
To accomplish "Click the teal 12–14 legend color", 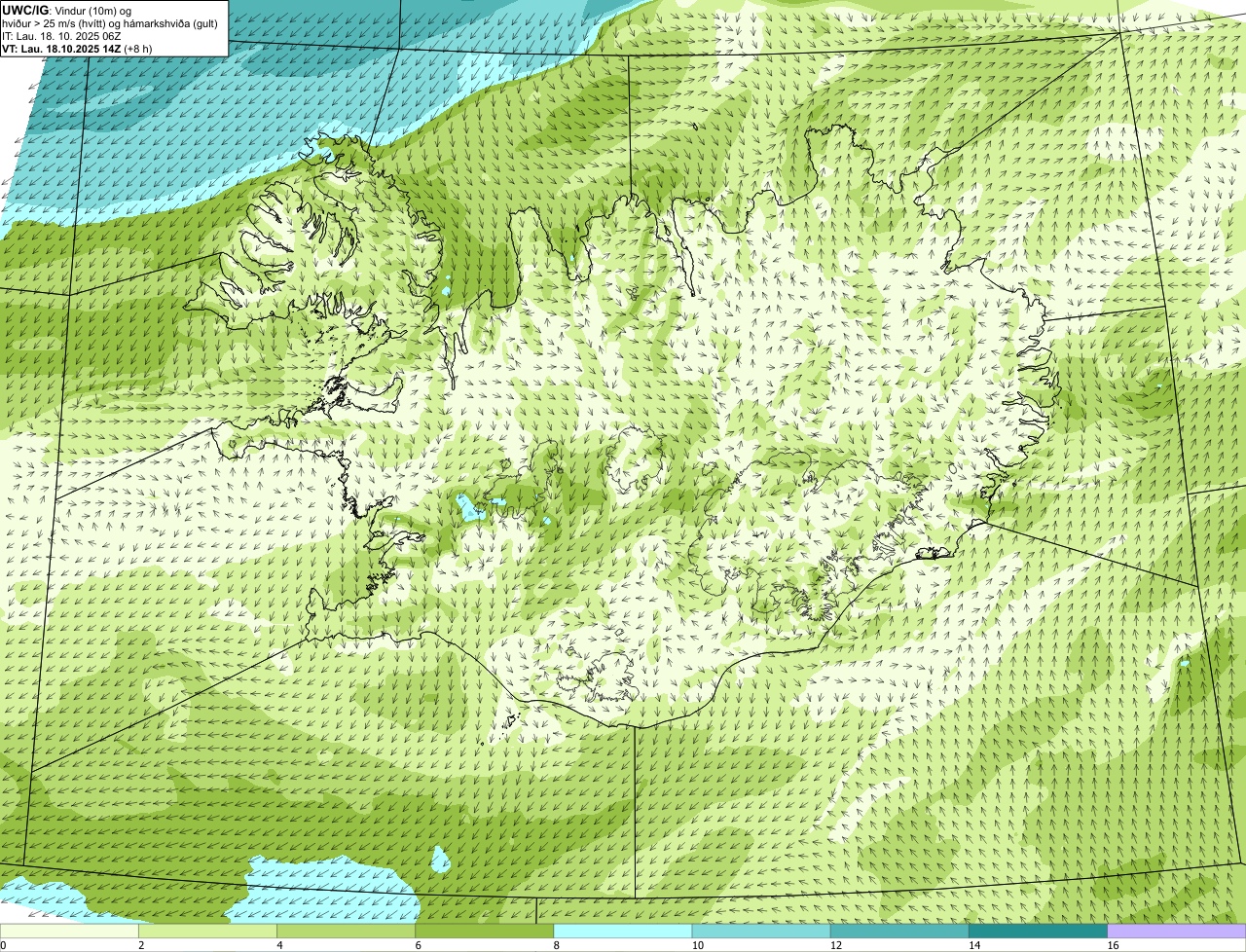I will coord(899,932).
